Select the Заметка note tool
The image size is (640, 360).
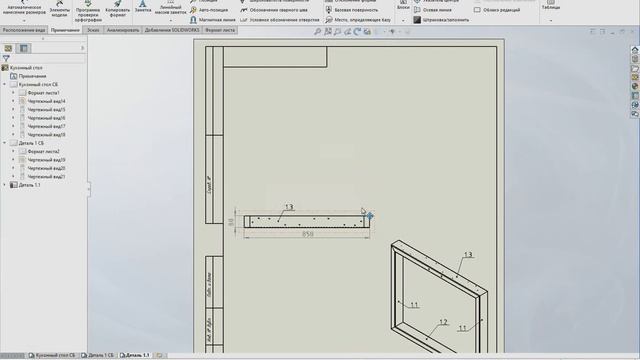coord(143,7)
